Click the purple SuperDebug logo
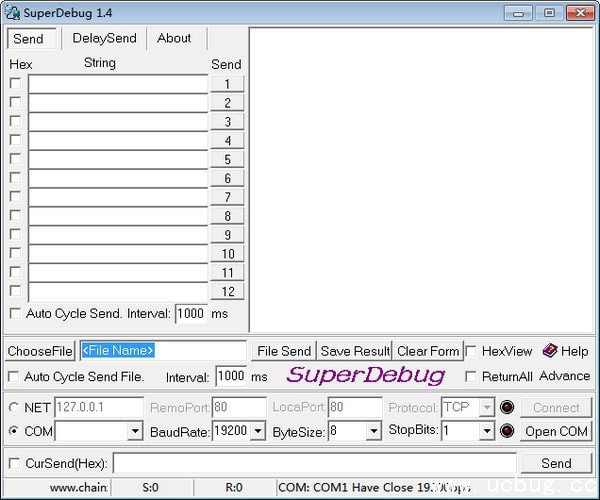Image resolution: width=600 pixels, height=500 pixels. (x=366, y=375)
